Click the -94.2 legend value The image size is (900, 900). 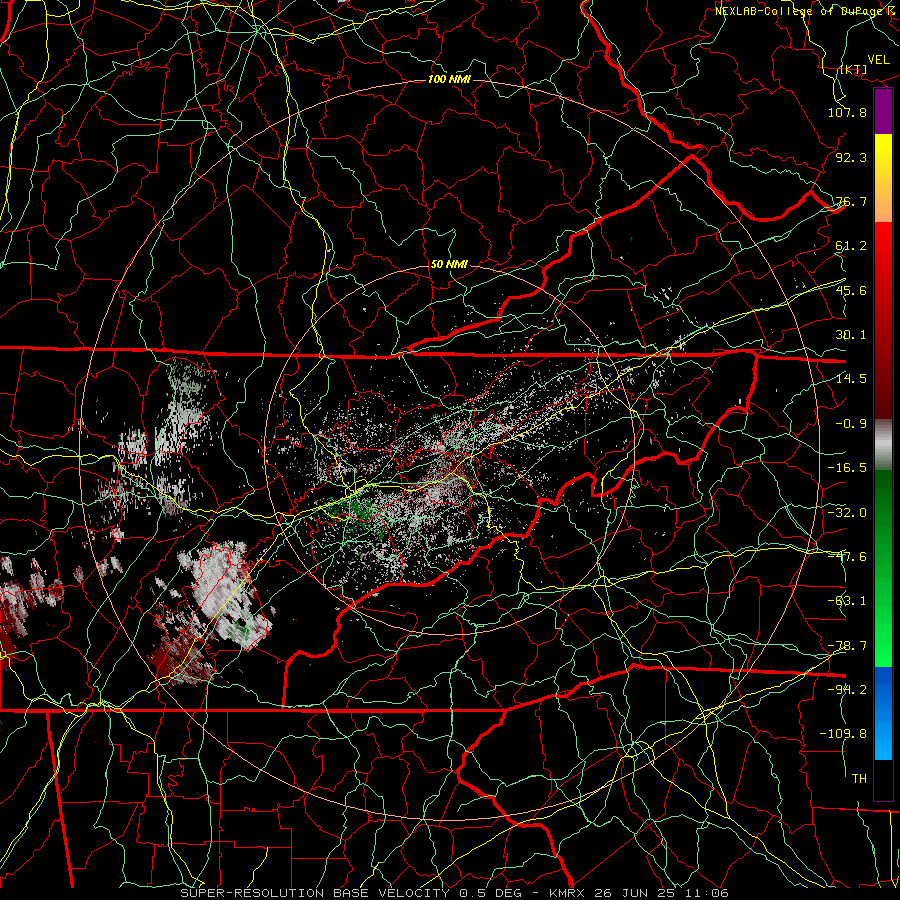tap(847, 690)
